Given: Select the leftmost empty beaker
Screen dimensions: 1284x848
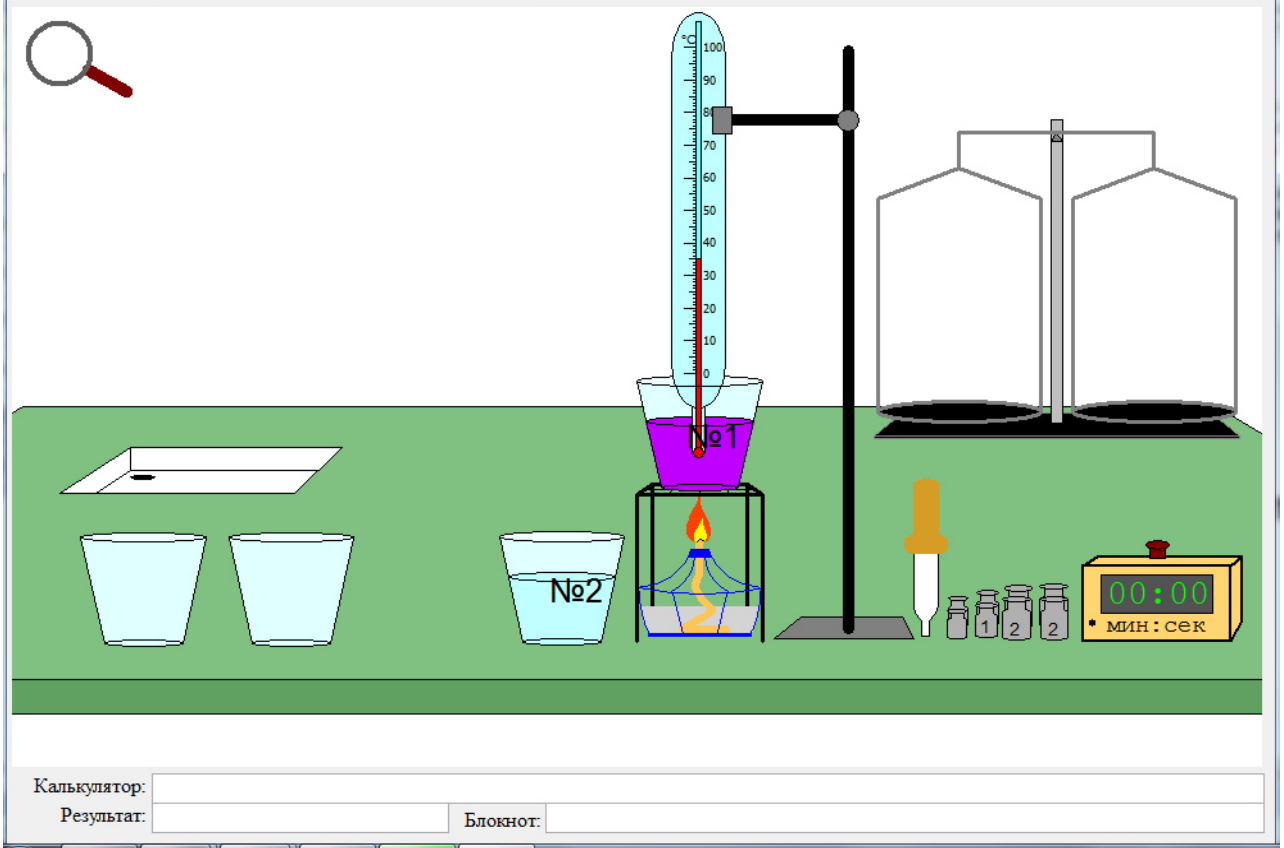Looking at the screenshot, I should pyautogui.click(x=143, y=589).
